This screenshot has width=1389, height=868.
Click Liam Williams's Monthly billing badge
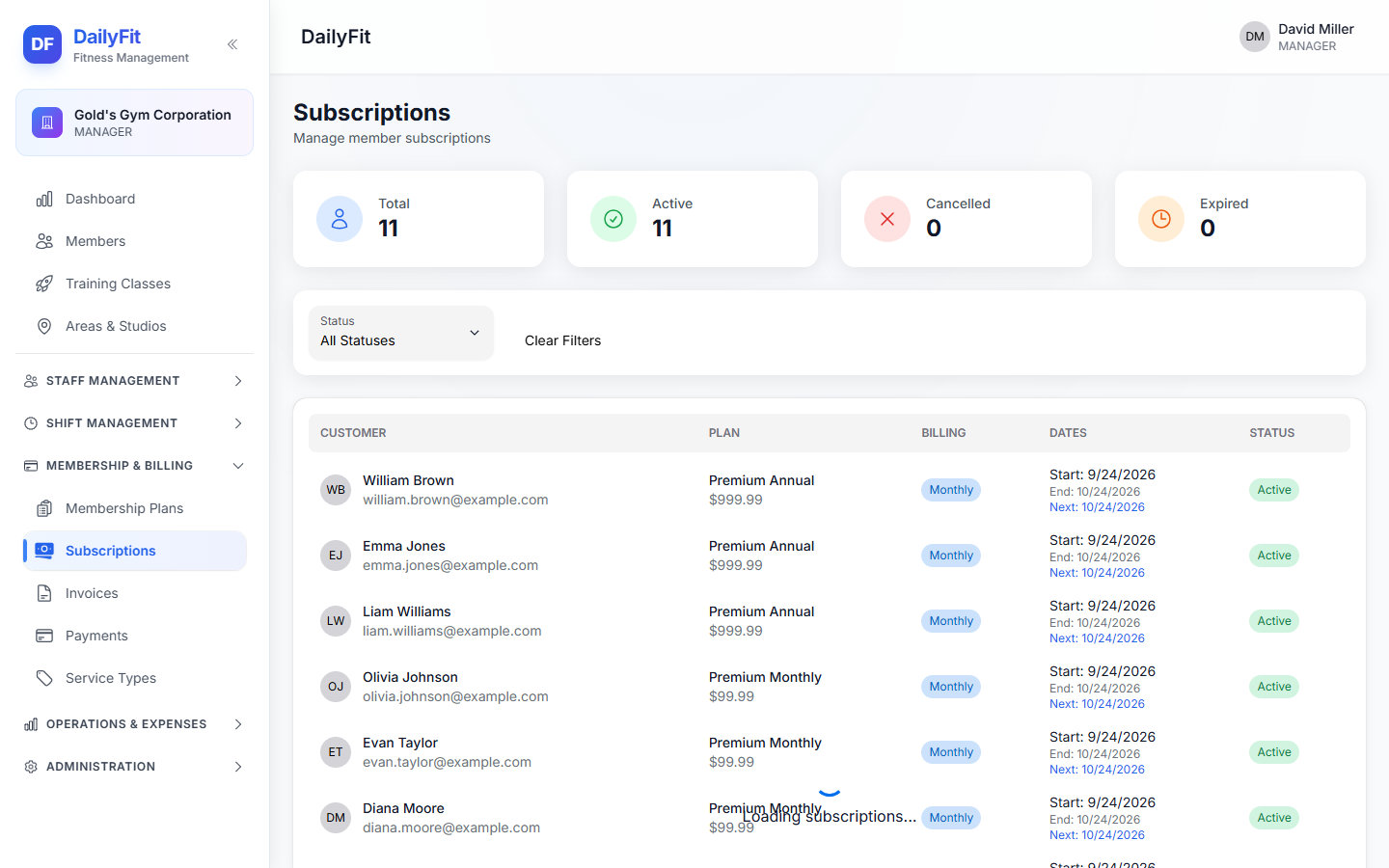pyautogui.click(x=951, y=621)
